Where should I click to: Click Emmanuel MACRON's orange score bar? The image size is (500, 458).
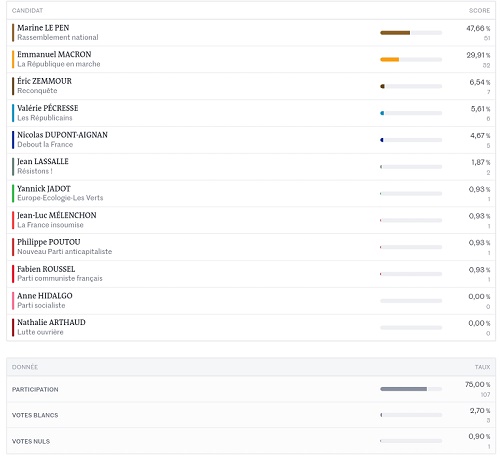click(x=389, y=60)
